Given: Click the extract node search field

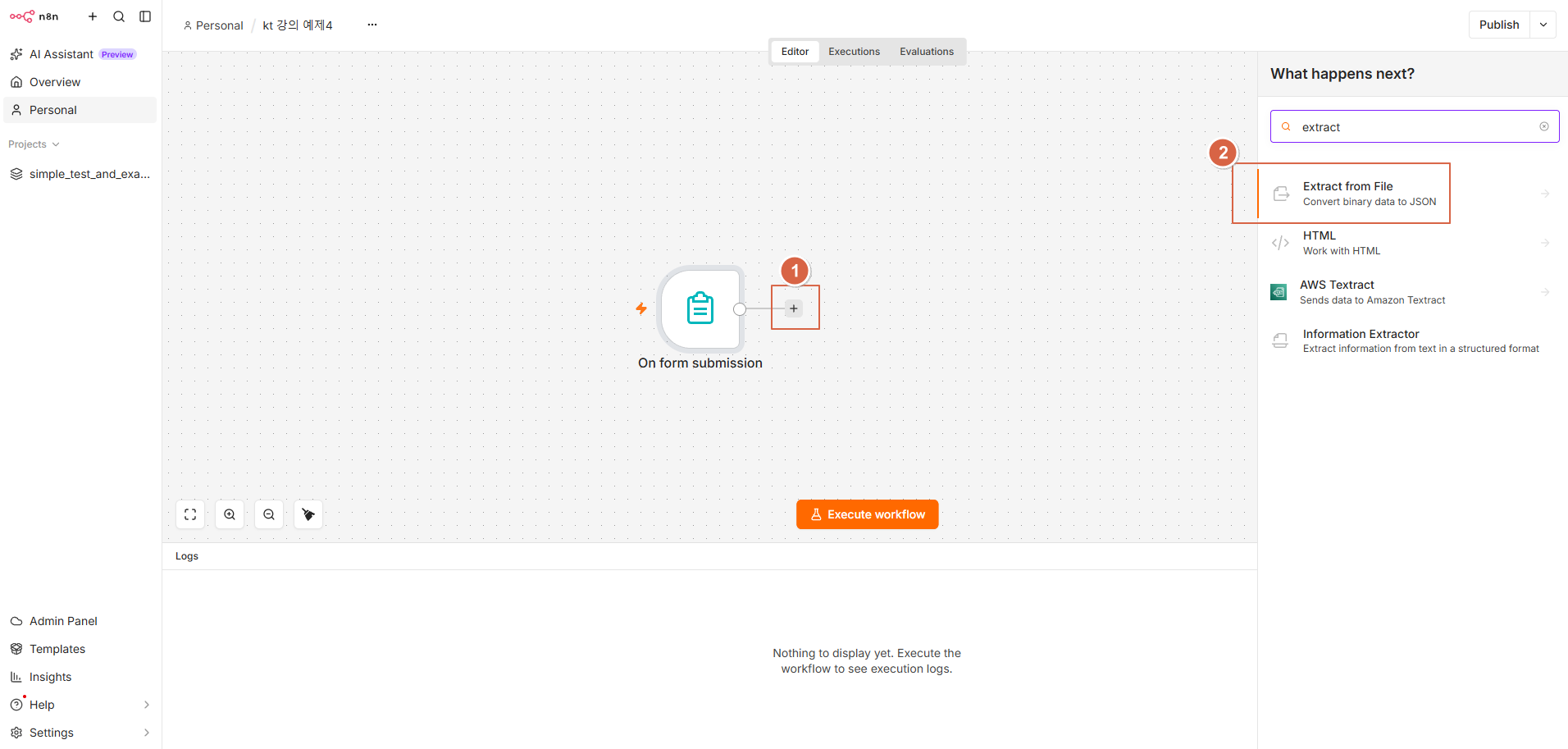Looking at the screenshot, I should coord(1415,126).
